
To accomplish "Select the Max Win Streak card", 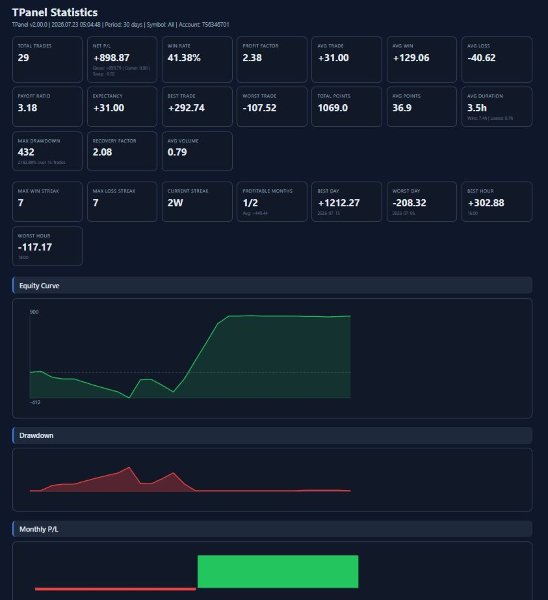I will [47, 201].
